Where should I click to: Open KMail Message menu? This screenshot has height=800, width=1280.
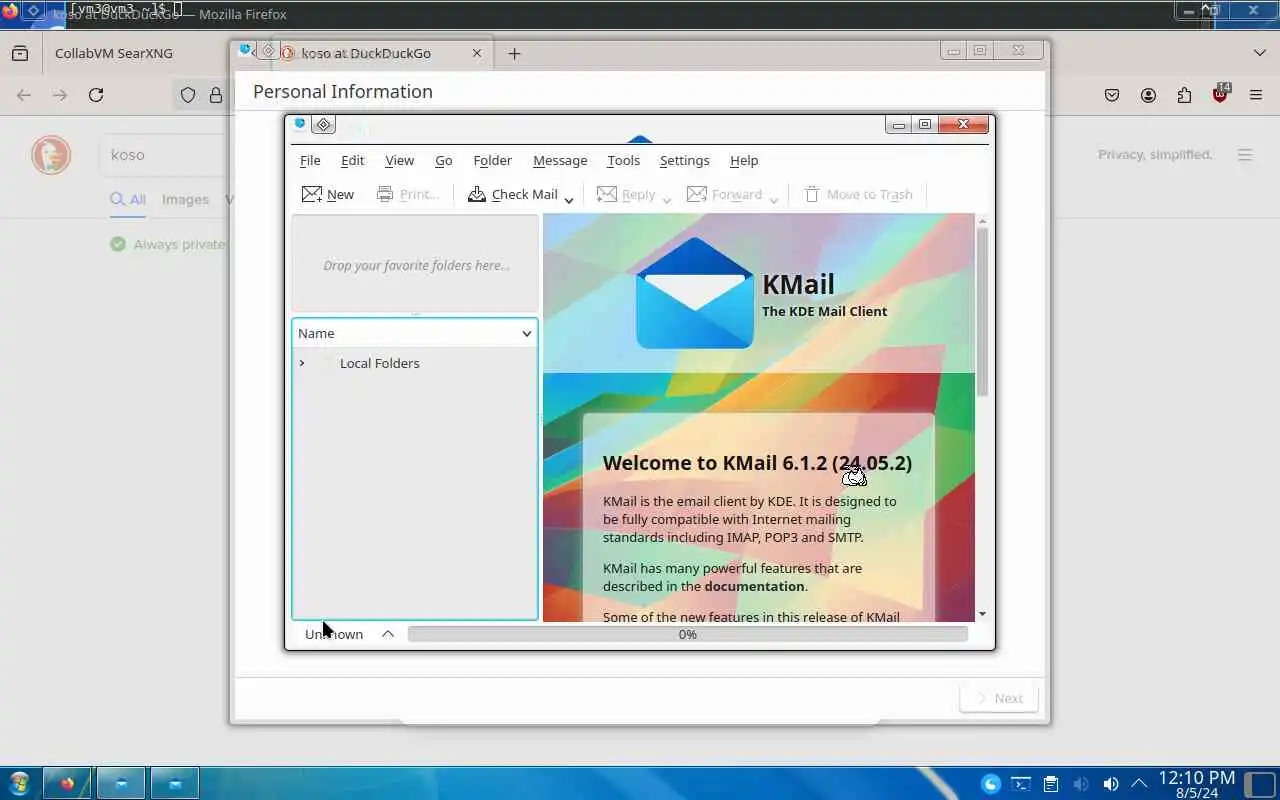click(x=560, y=160)
